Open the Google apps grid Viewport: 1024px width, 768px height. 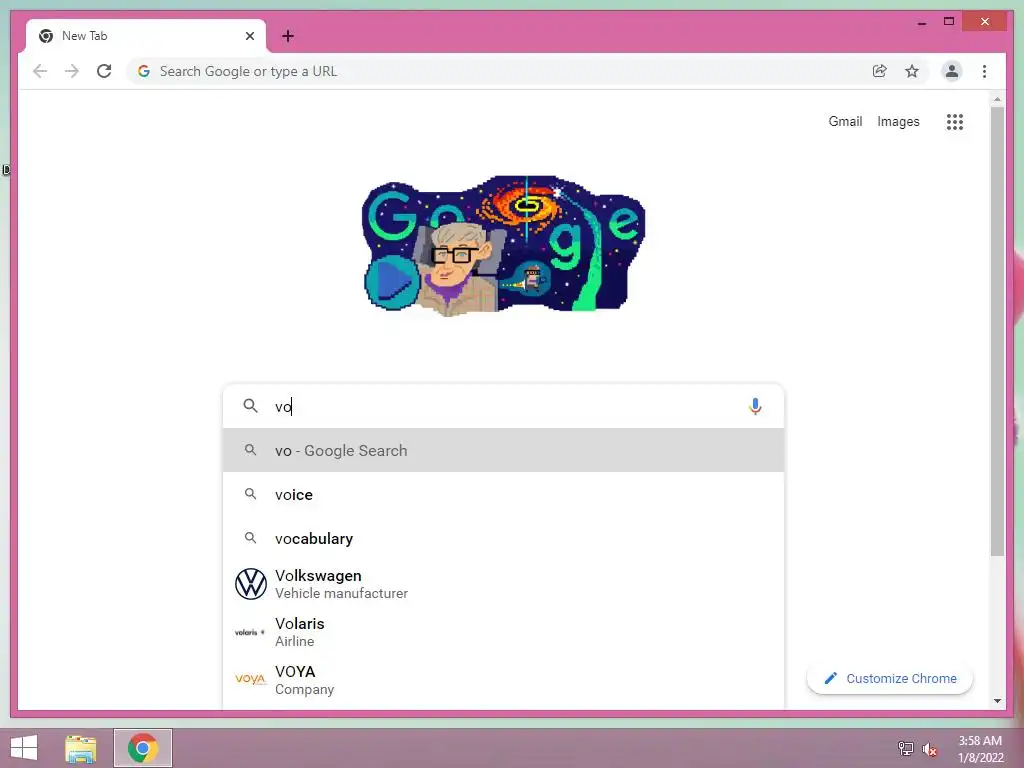click(x=955, y=121)
